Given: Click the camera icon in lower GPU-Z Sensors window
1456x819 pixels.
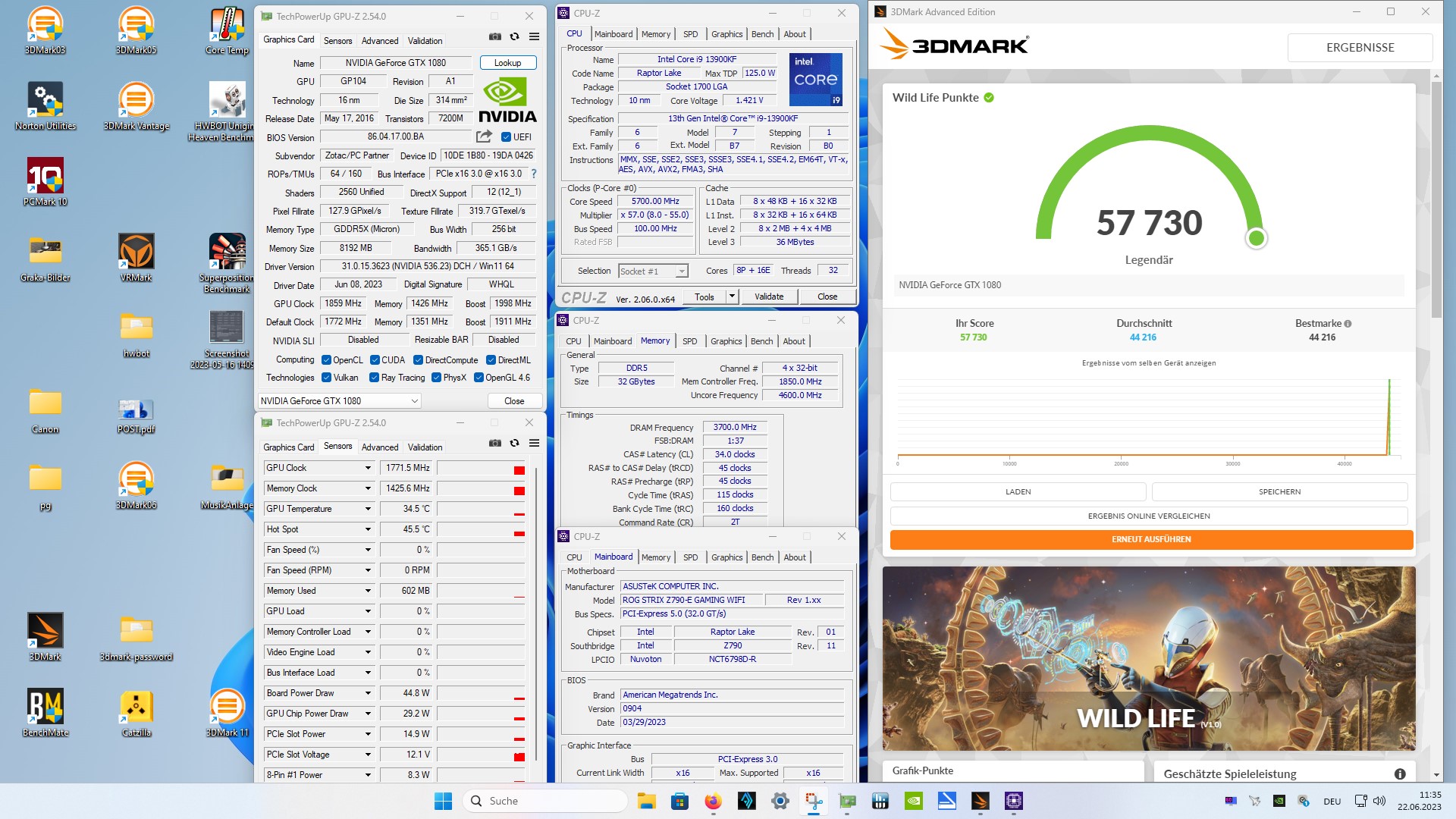Looking at the screenshot, I should tap(495, 443).
